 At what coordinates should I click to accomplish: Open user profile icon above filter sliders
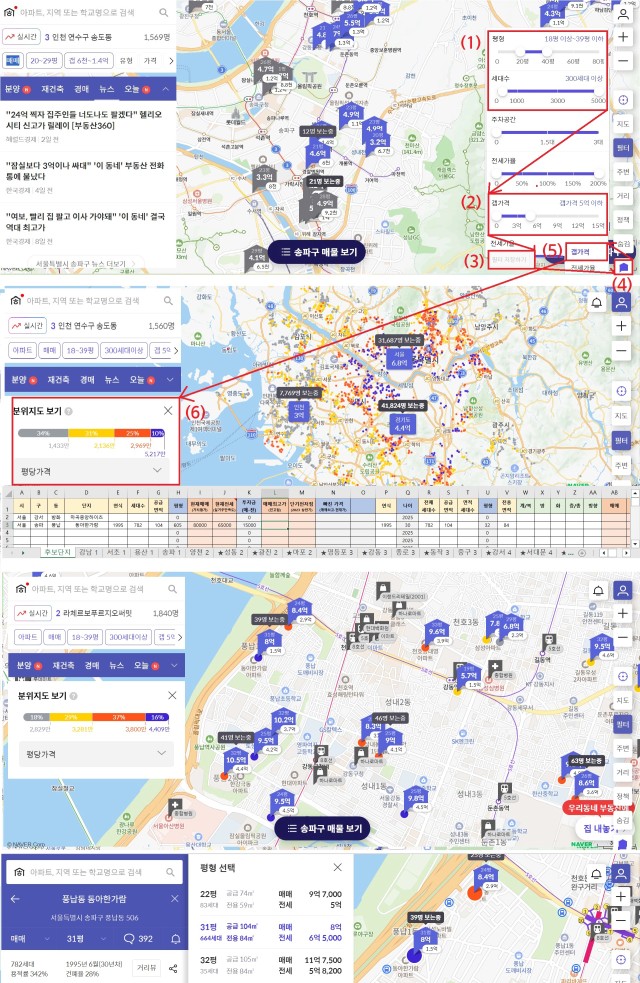[x=623, y=14]
